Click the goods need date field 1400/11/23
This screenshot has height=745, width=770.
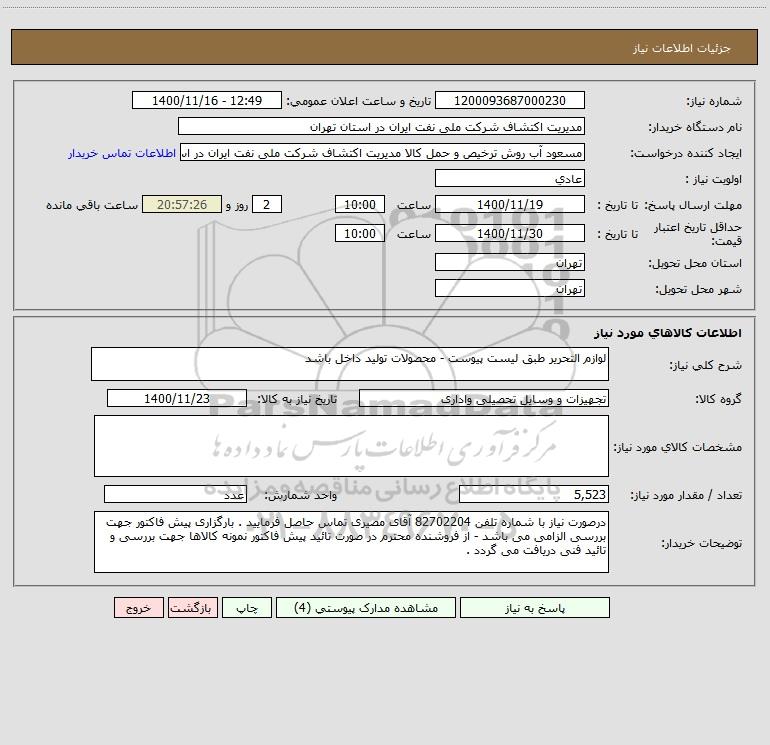pos(177,398)
